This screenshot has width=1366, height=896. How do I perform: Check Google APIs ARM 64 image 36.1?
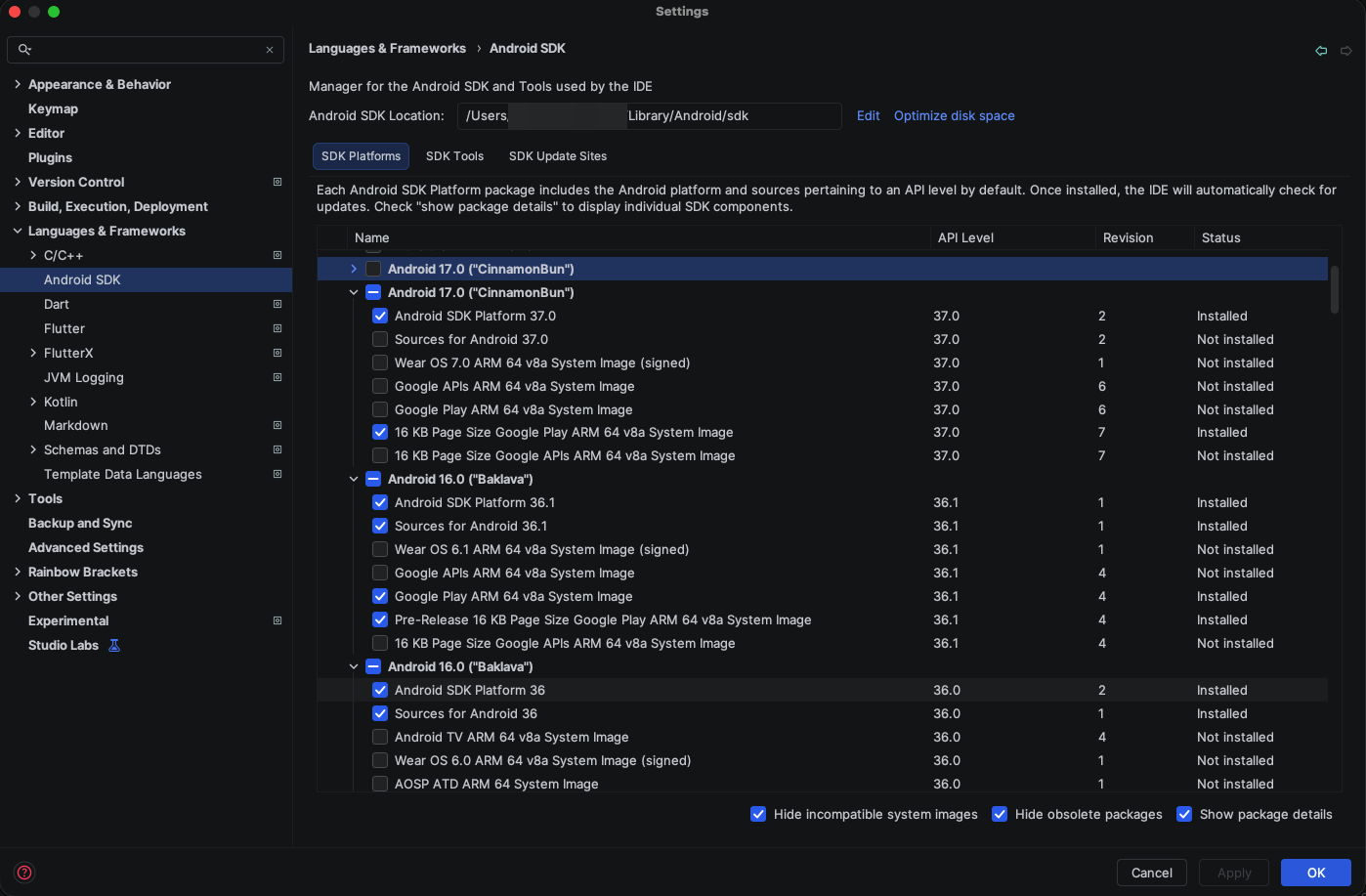(x=380, y=573)
